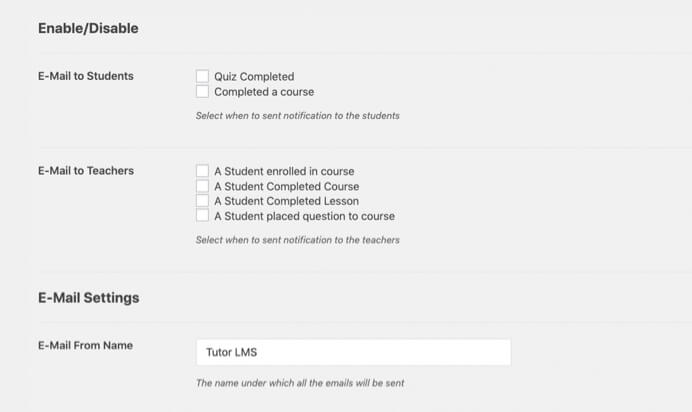
Task: Check the A Student placed question to course box
Action: (202, 216)
